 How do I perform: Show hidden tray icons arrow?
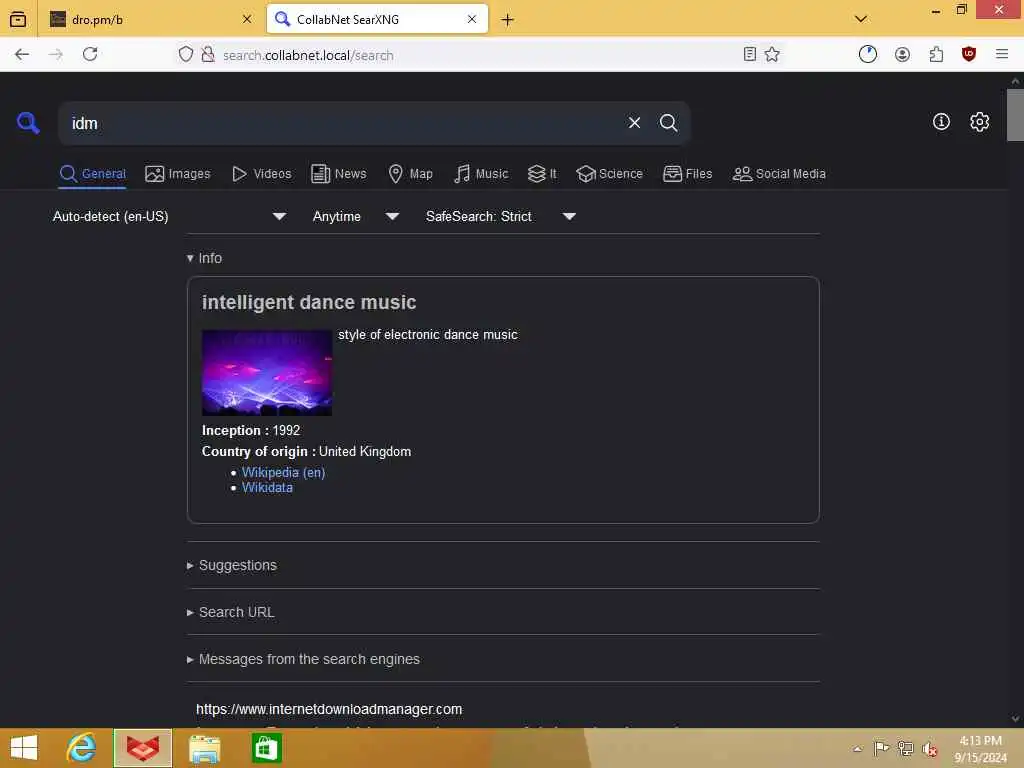pos(857,749)
